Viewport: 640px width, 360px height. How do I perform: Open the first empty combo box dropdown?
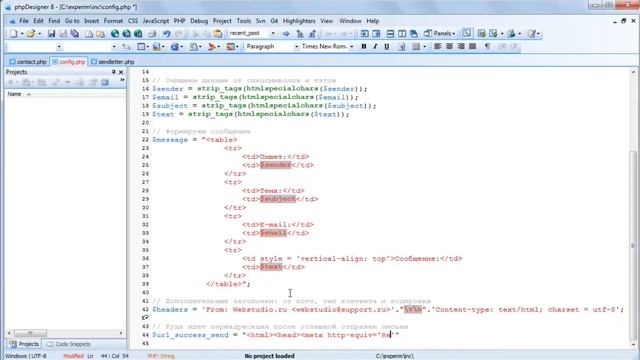point(59,47)
